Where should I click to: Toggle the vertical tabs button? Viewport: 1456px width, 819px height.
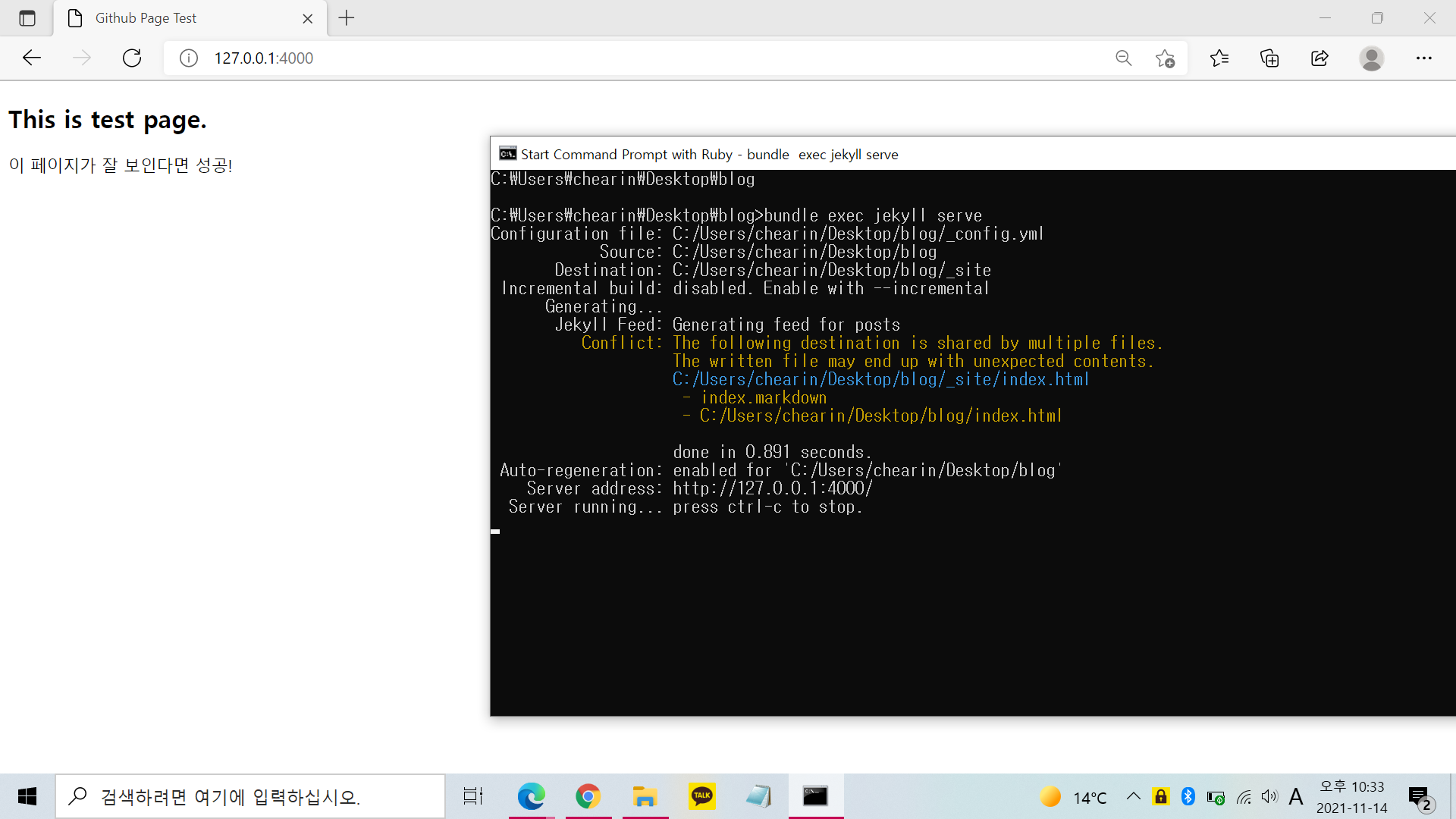tap(27, 18)
